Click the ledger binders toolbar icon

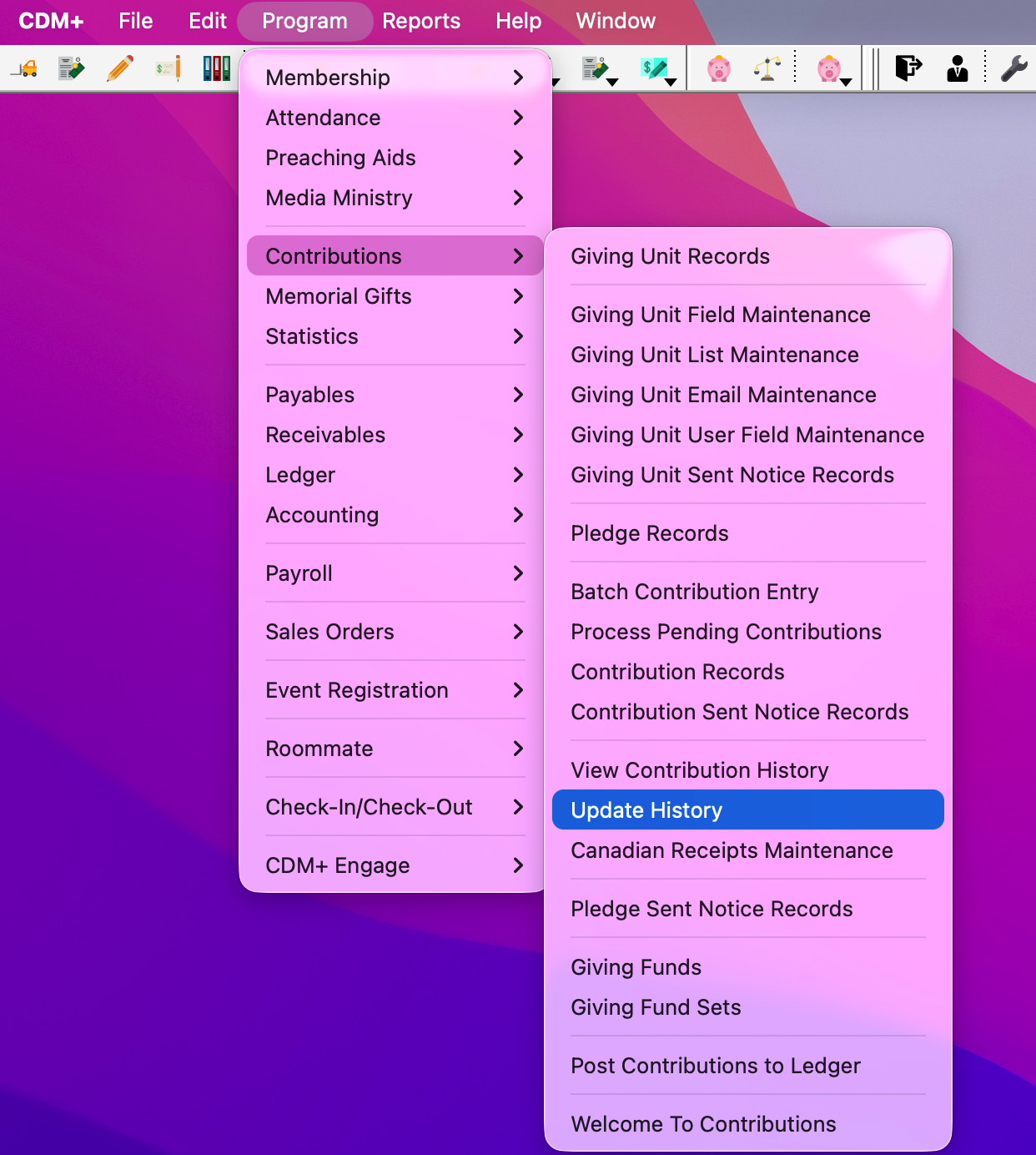217,68
